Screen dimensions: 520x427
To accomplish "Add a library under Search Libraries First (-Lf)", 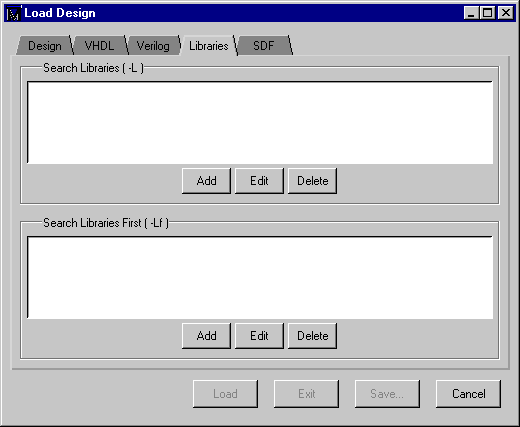I will (x=206, y=336).
